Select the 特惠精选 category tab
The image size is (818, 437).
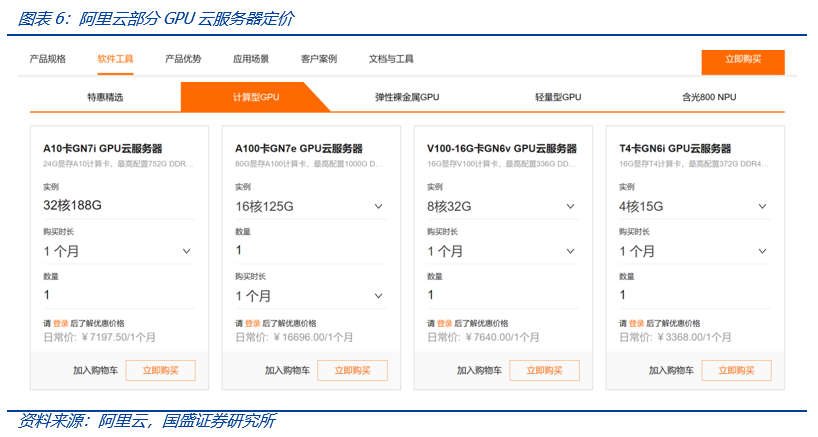(105, 97)
